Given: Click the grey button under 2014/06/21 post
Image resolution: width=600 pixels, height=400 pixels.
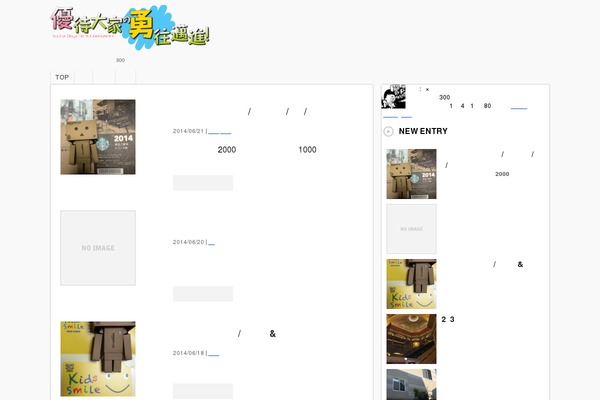Looking at the screenshot, I should coord(203,183).
